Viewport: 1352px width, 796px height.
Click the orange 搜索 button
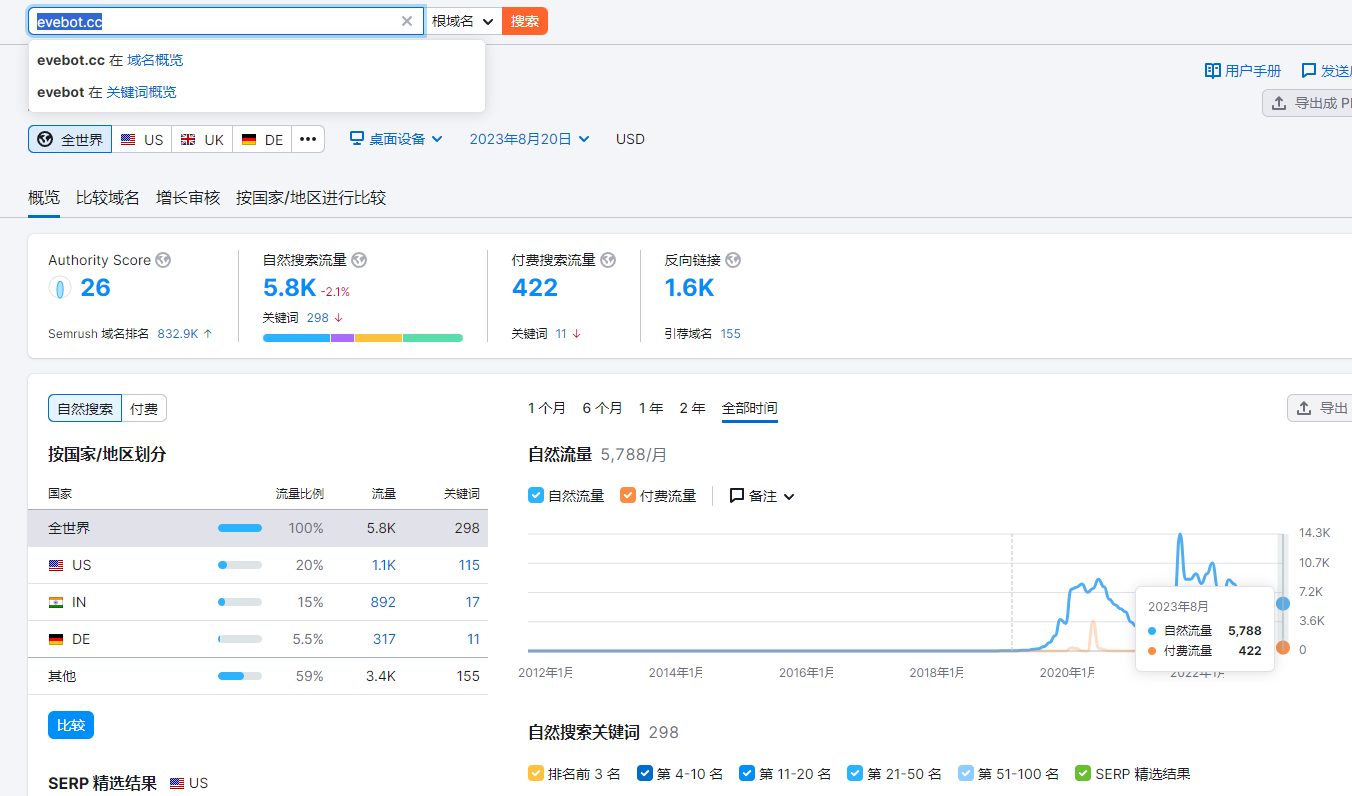525,21
